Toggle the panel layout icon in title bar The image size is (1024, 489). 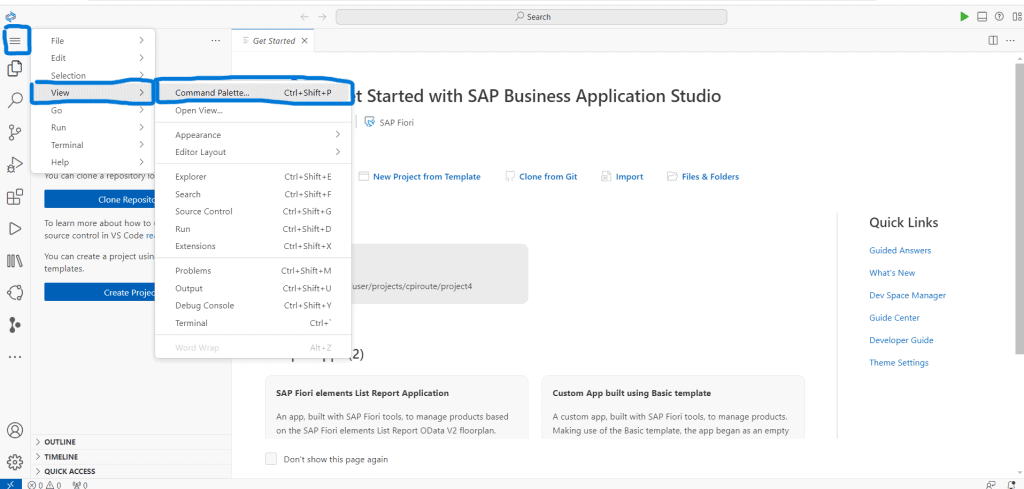tap(982, 17)
